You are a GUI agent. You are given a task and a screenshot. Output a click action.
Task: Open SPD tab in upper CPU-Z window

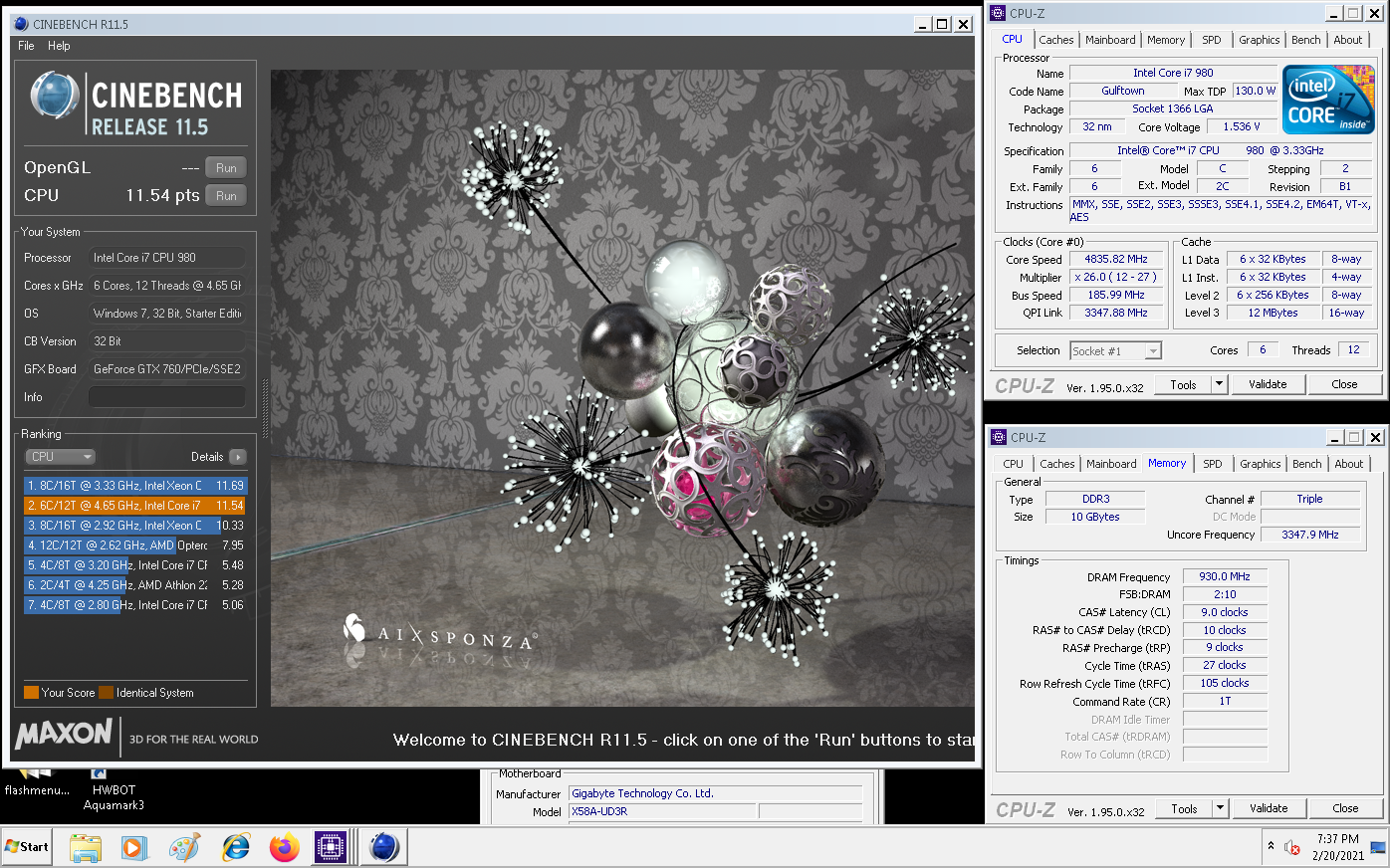(x=1212, y=40)
